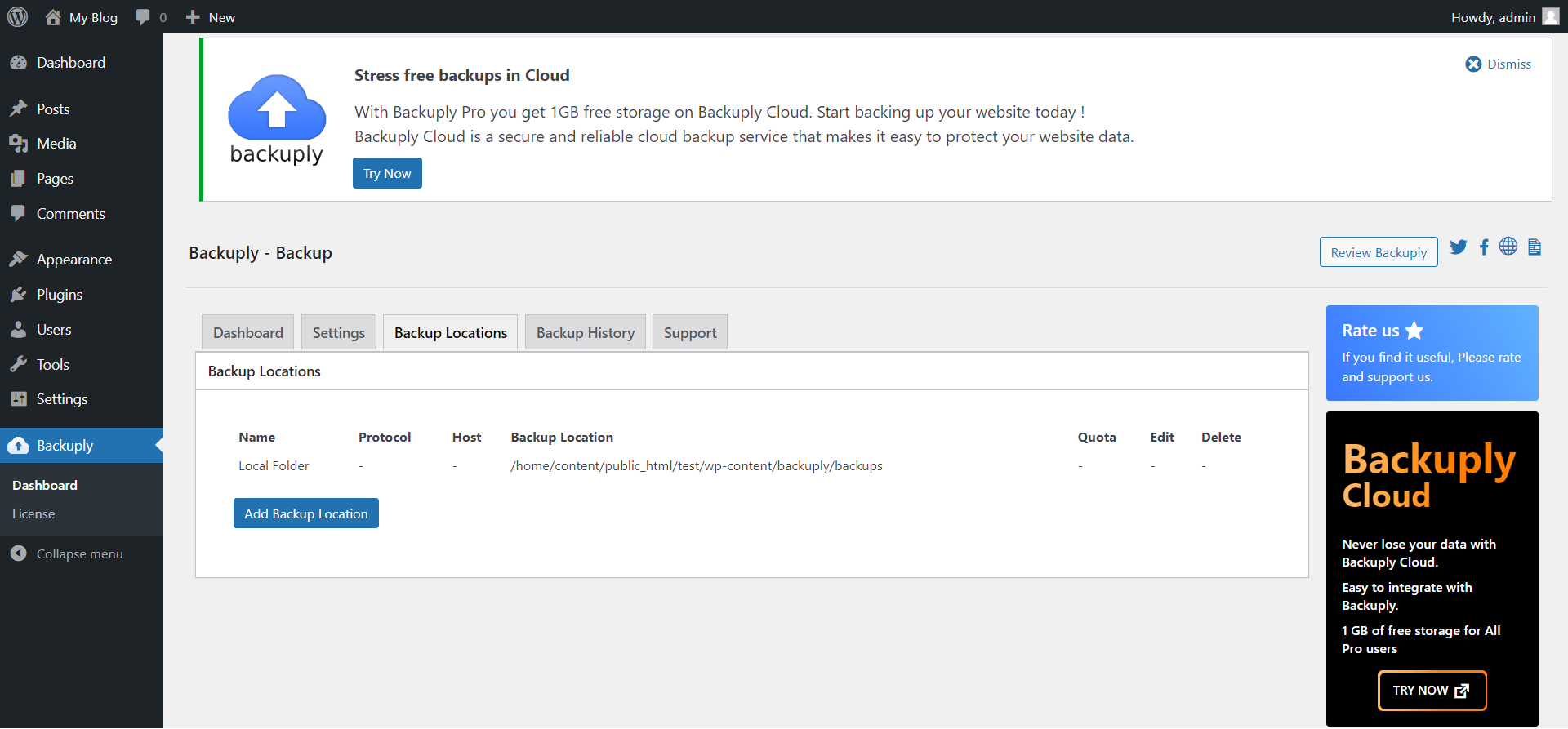The height and width of the screenshot is (729, 1568).
Task: Open Backuply Twitter page icon
Action: (x=1459, y=247)
